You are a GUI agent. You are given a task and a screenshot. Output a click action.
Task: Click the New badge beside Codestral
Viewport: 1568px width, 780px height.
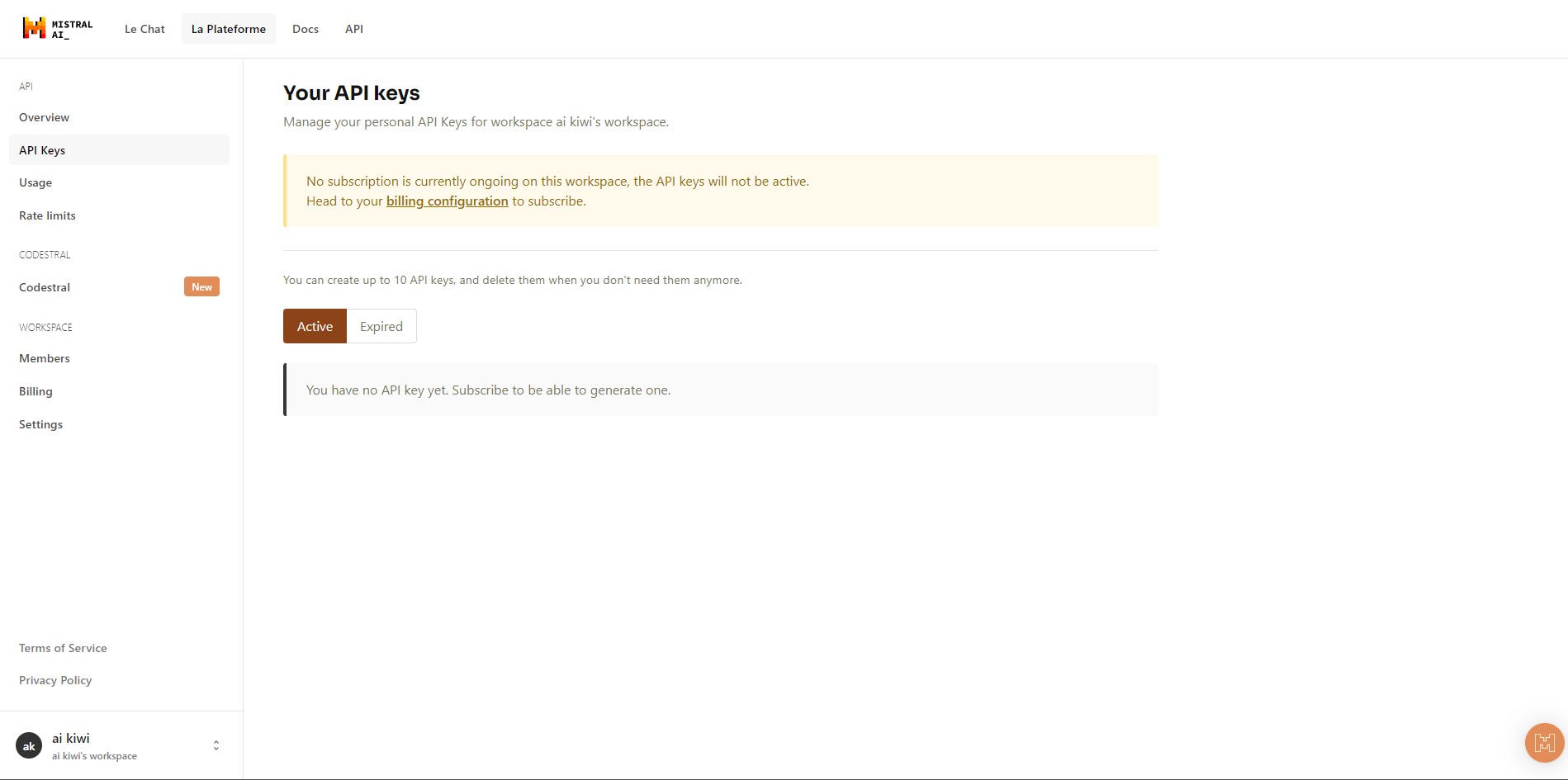(x=201, y=287)
